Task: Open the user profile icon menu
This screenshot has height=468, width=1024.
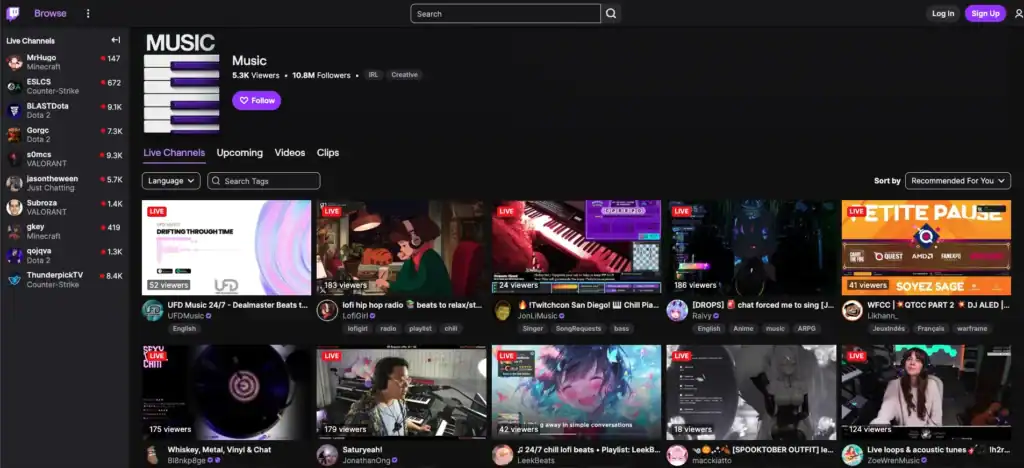Action: point(1017,14)
